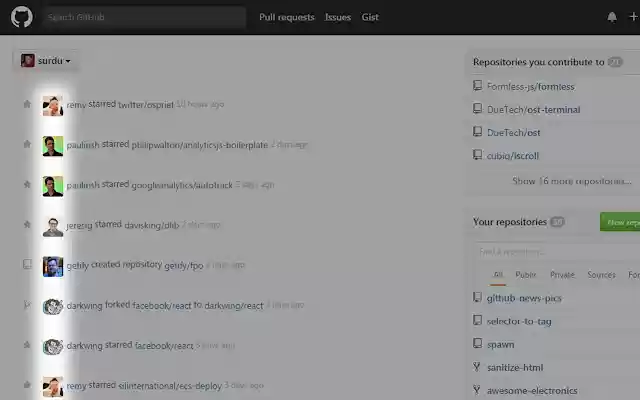Open geuis/fpo repository link
Image resolution: width=640 pixels, height=400 pixels.
point(184,266)
